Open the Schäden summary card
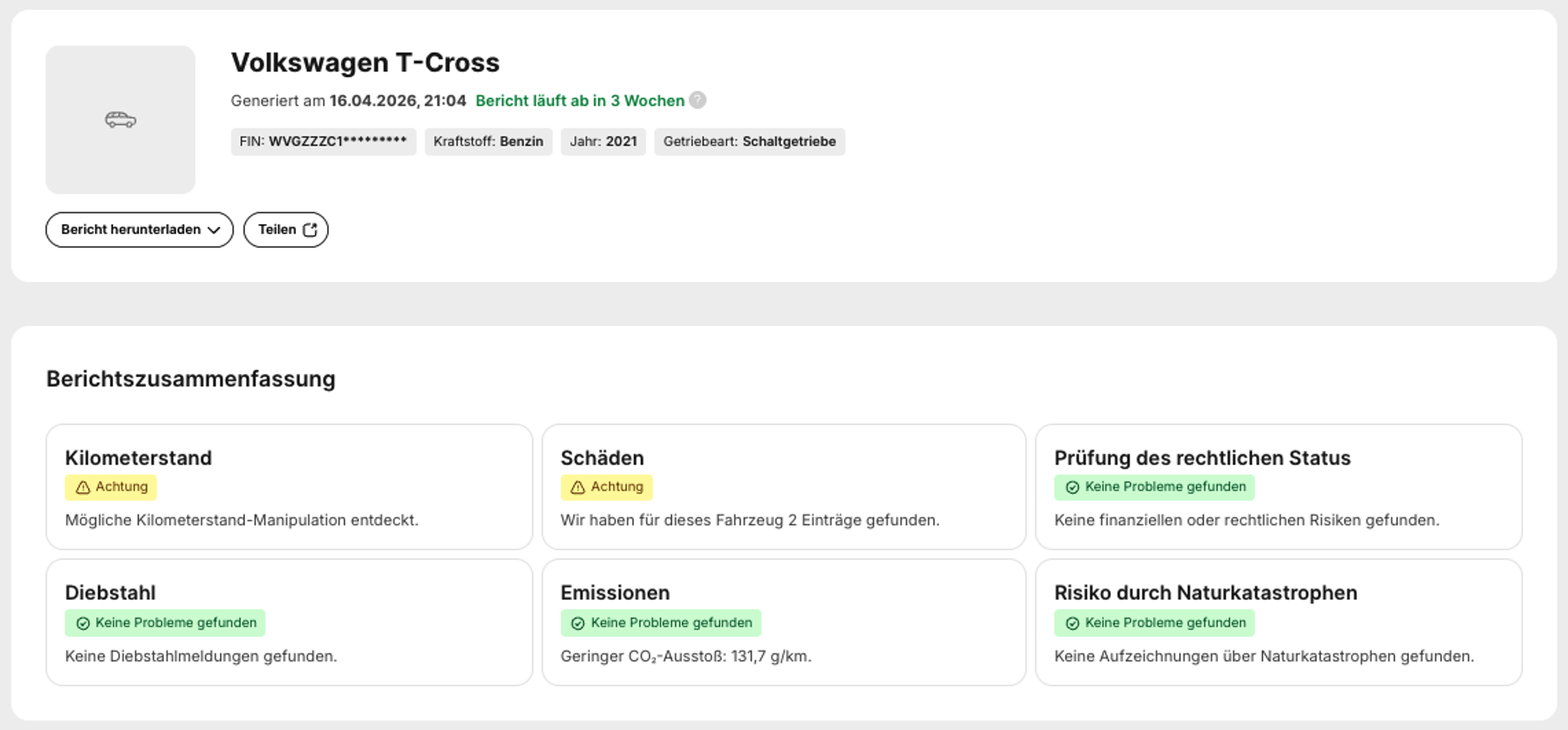This screenshot has width=1568, height=730. [x=784, y=487]
